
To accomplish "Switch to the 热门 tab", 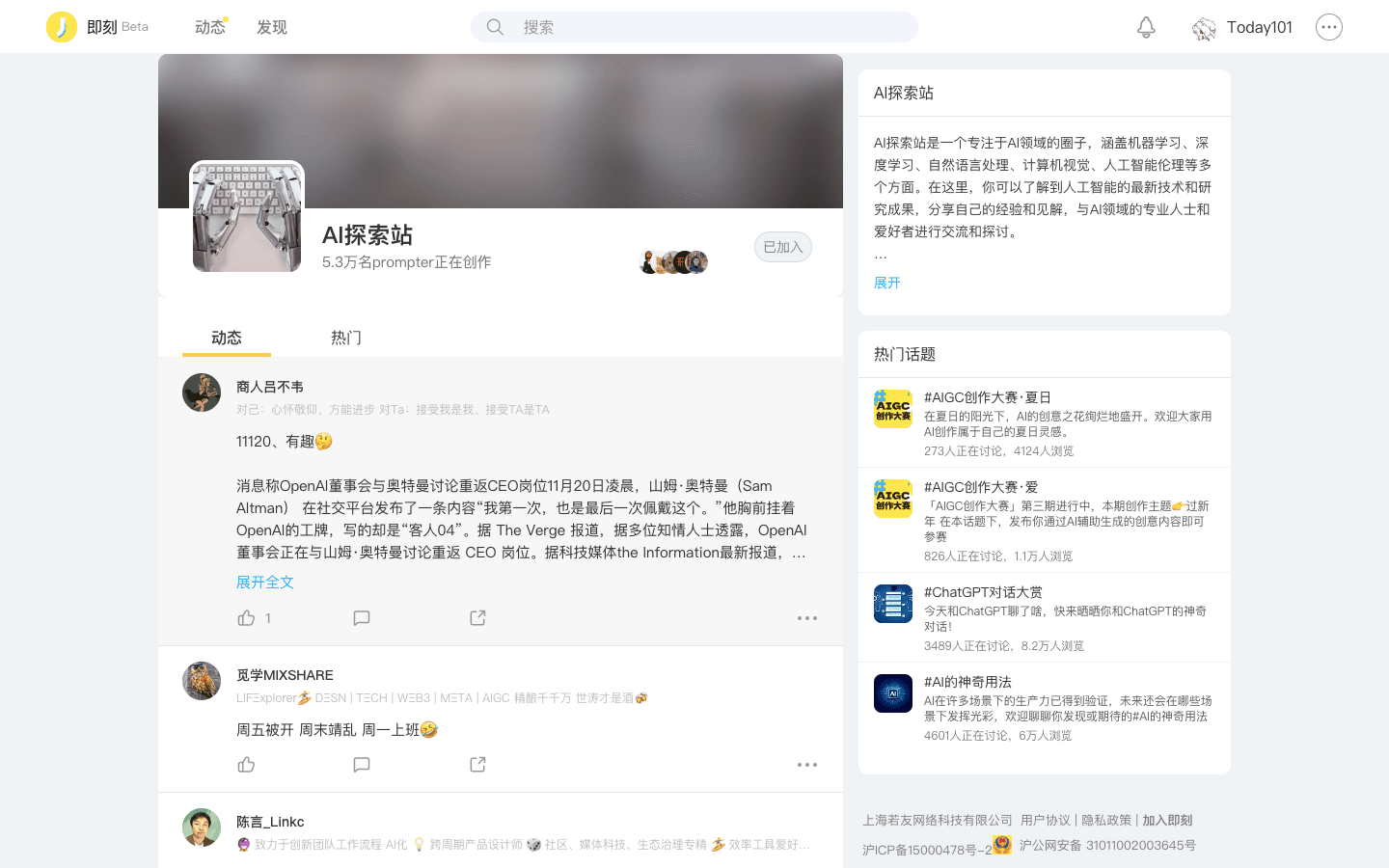I will click(x=346, y=338).
